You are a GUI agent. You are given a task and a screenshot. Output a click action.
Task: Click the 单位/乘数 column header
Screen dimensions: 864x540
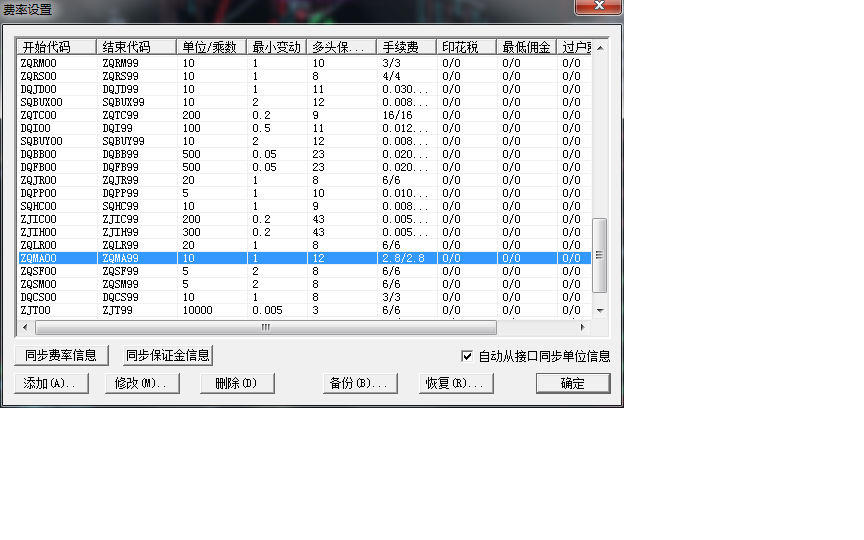tap(211, 47)
